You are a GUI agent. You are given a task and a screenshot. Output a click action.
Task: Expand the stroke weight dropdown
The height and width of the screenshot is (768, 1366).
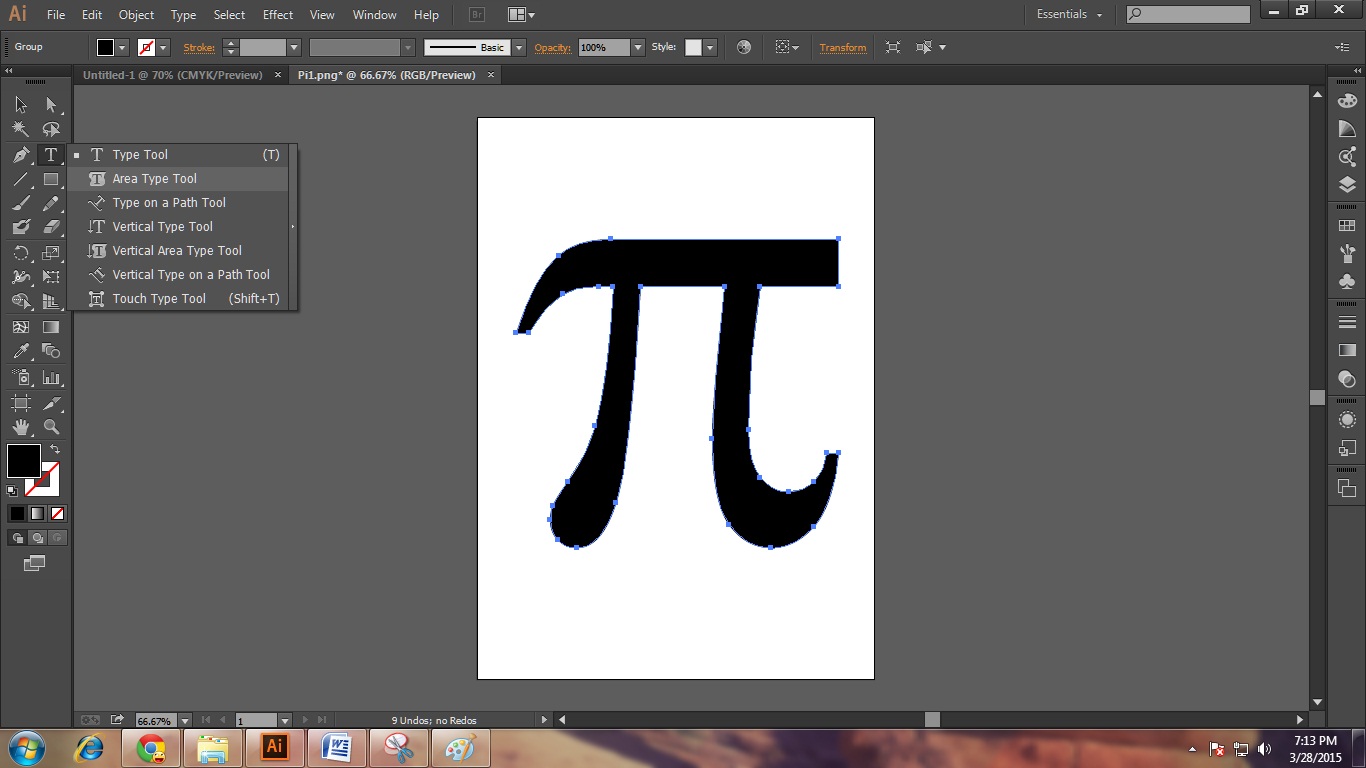tap(294, 47)
